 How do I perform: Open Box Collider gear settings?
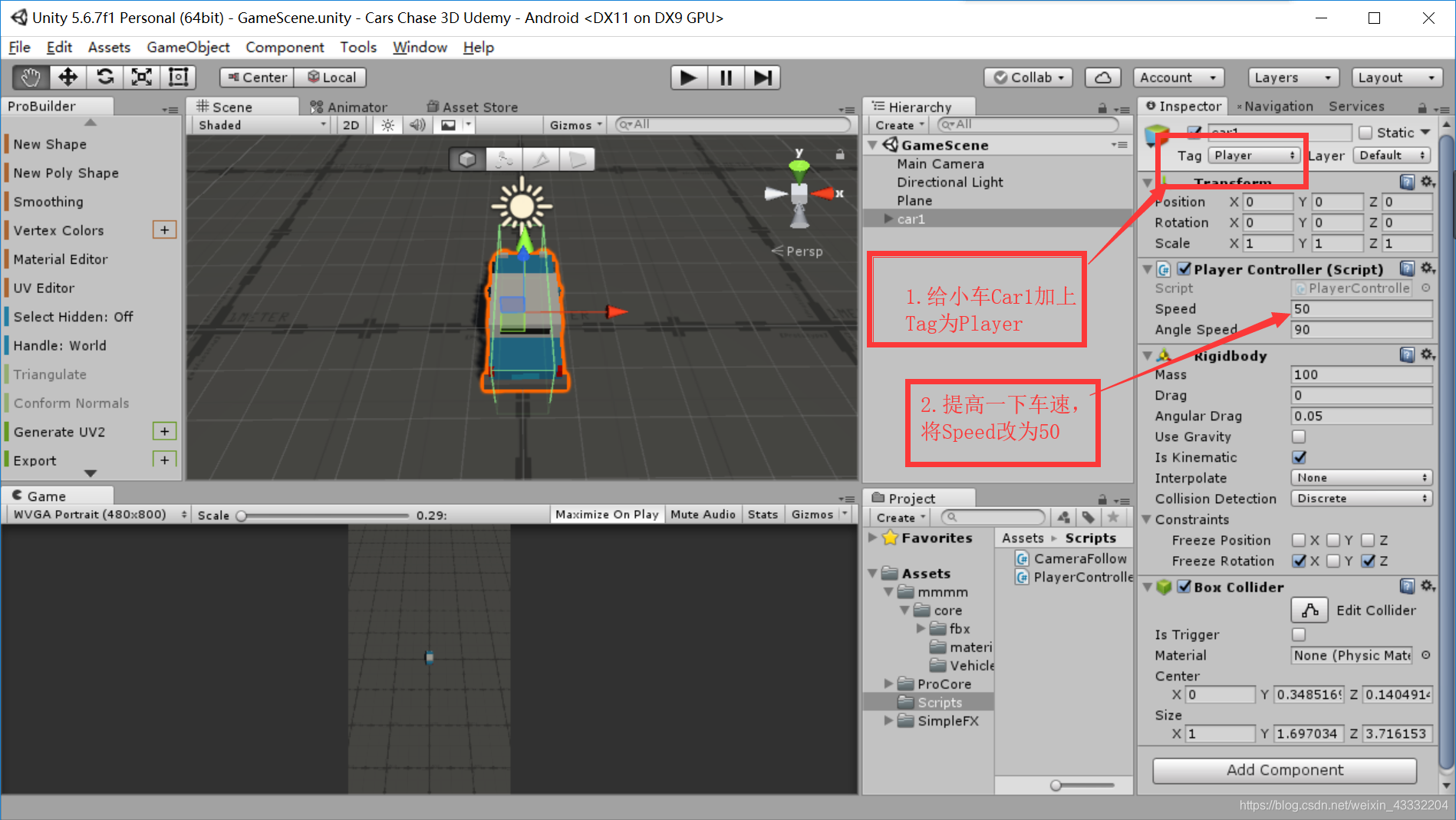(1428, 586)
